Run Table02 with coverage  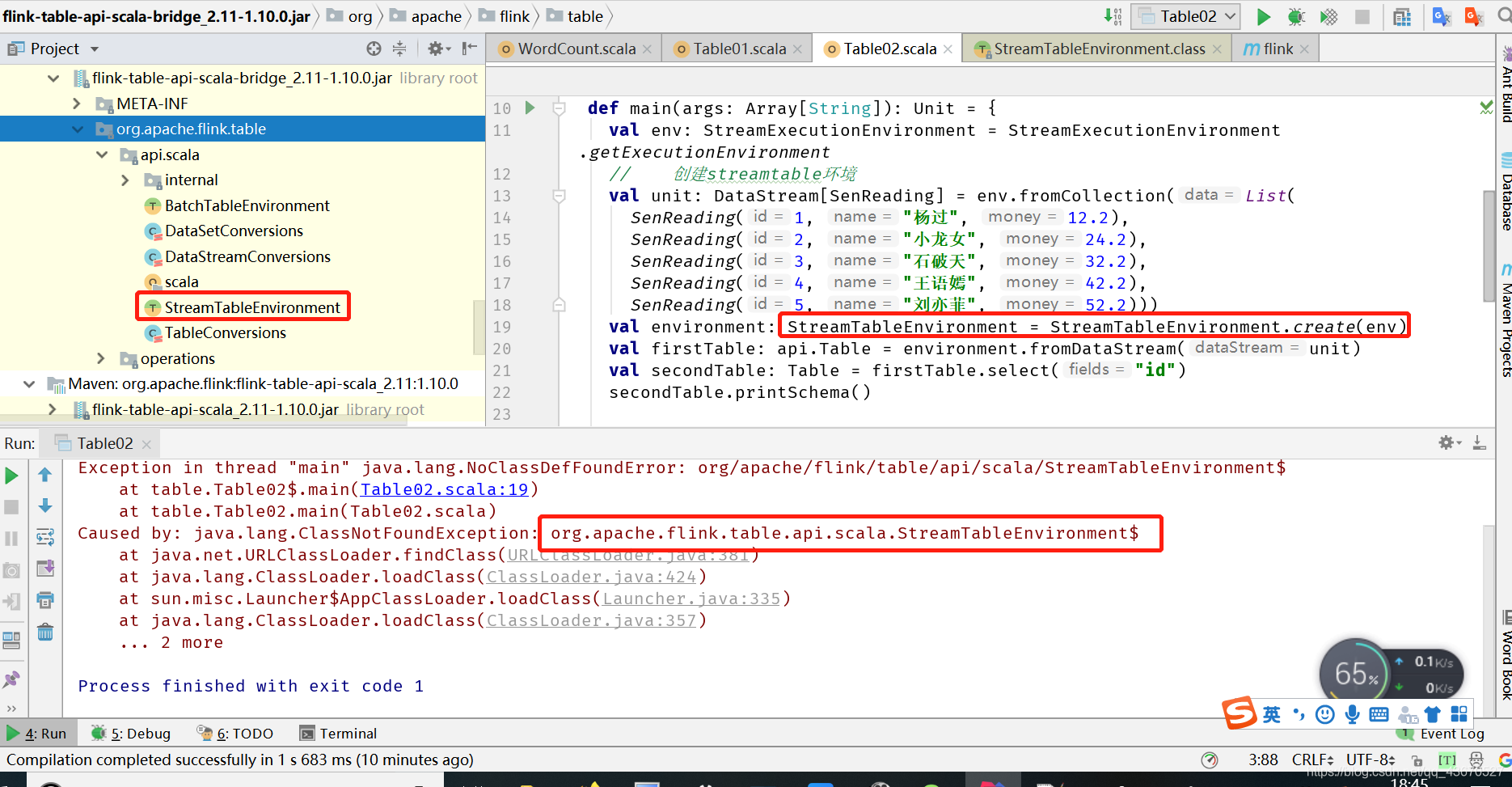[x=1328, y=16]
